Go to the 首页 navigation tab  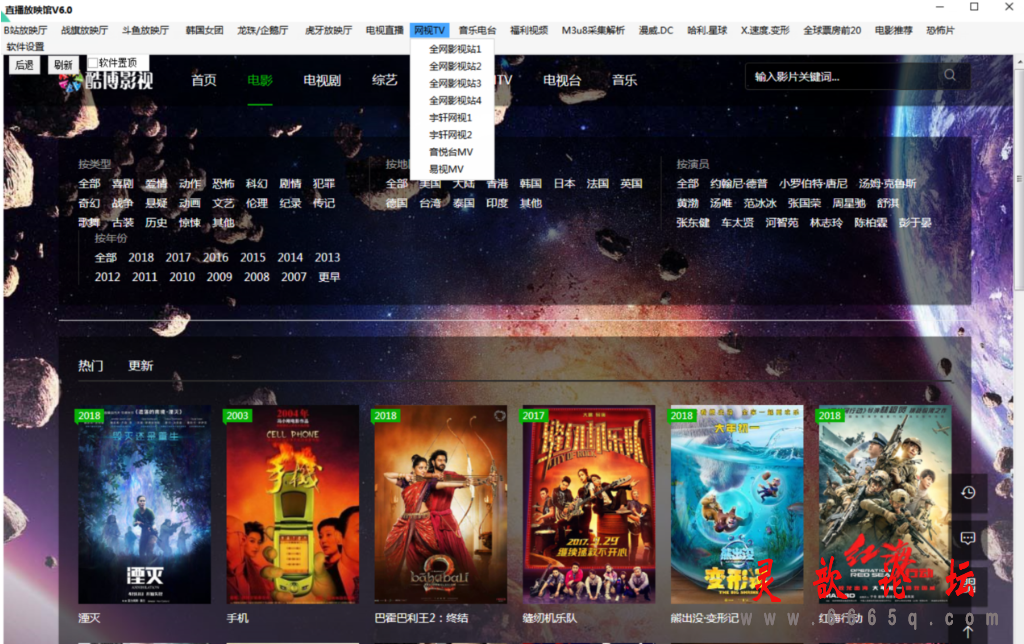click(204, 80)
